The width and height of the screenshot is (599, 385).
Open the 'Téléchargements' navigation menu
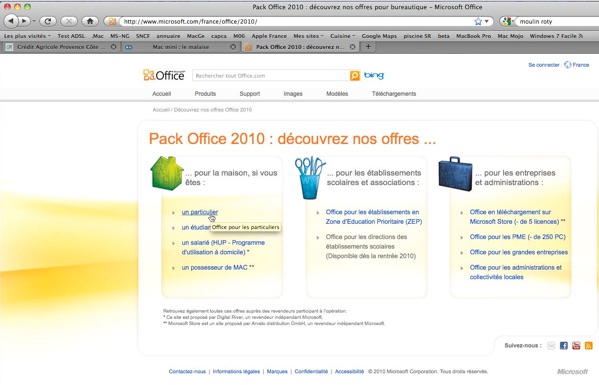394,94
